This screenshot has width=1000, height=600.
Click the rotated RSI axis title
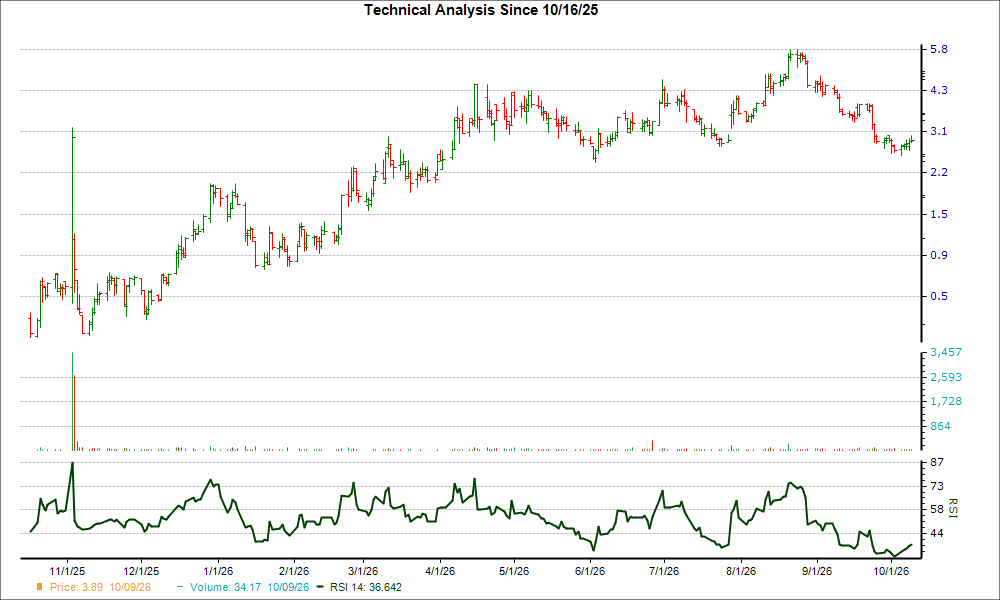(953, 508)
